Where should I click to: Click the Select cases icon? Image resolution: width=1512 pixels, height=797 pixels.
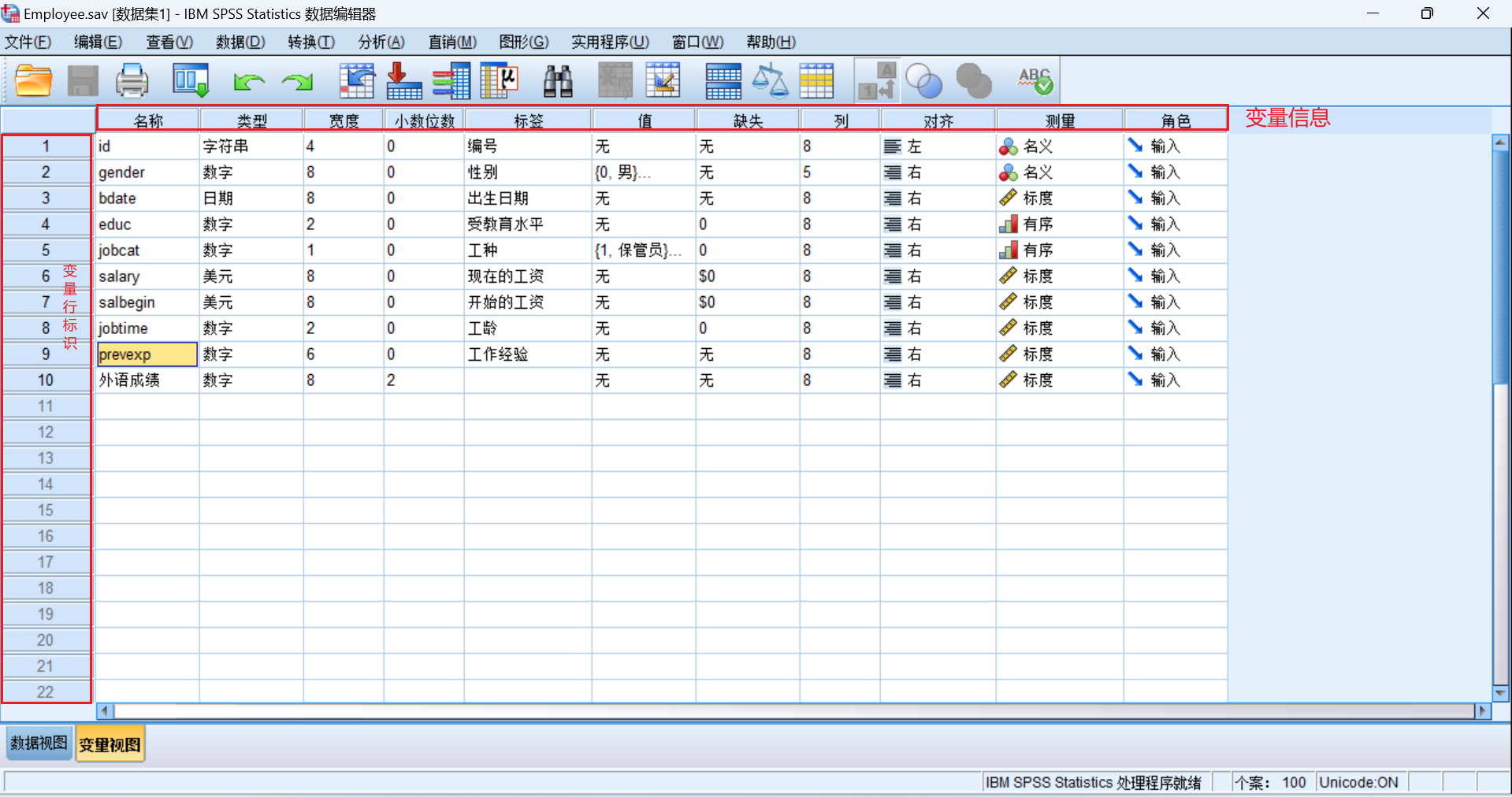816,81
